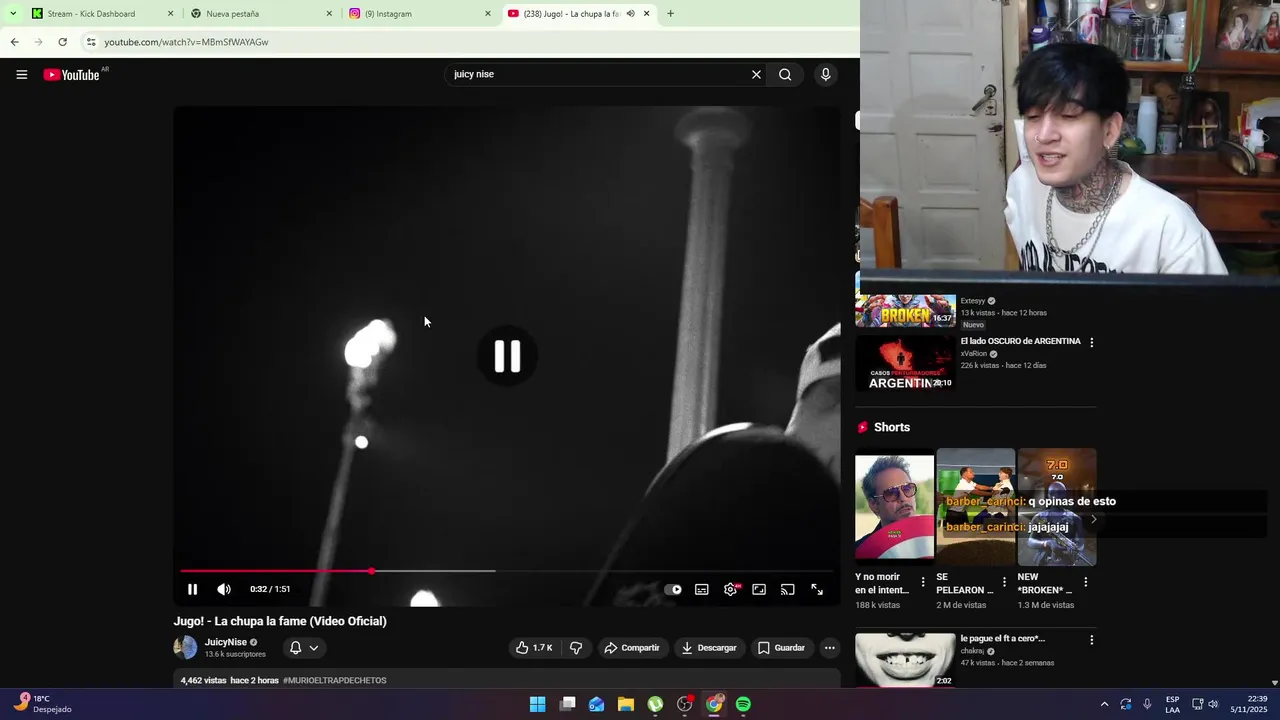Open the Windows Start menu
Image resolution: width=1280 pixels, height=720 pixels.
(537, 704)
